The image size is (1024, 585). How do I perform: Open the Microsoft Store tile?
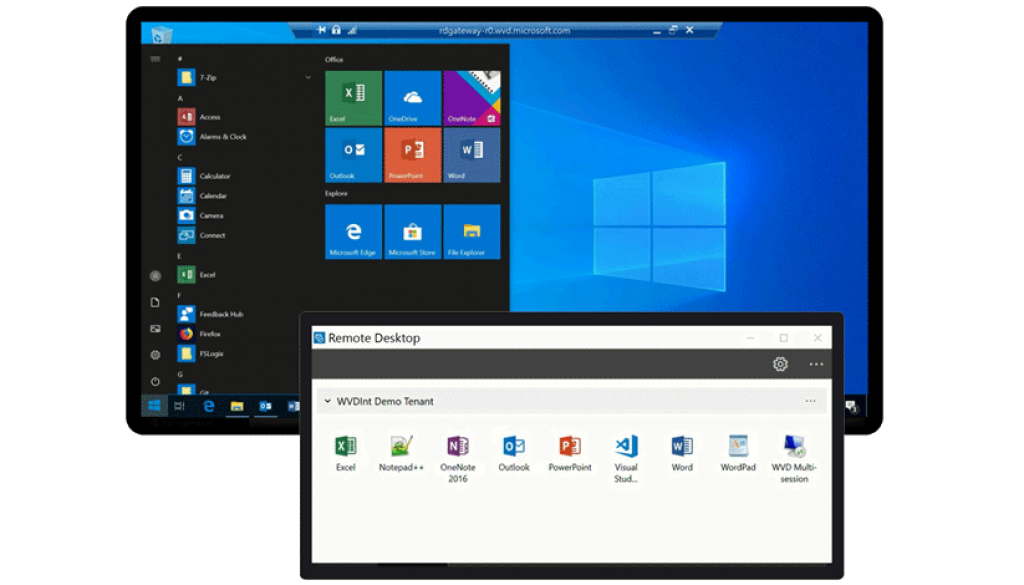click(412, 232)
